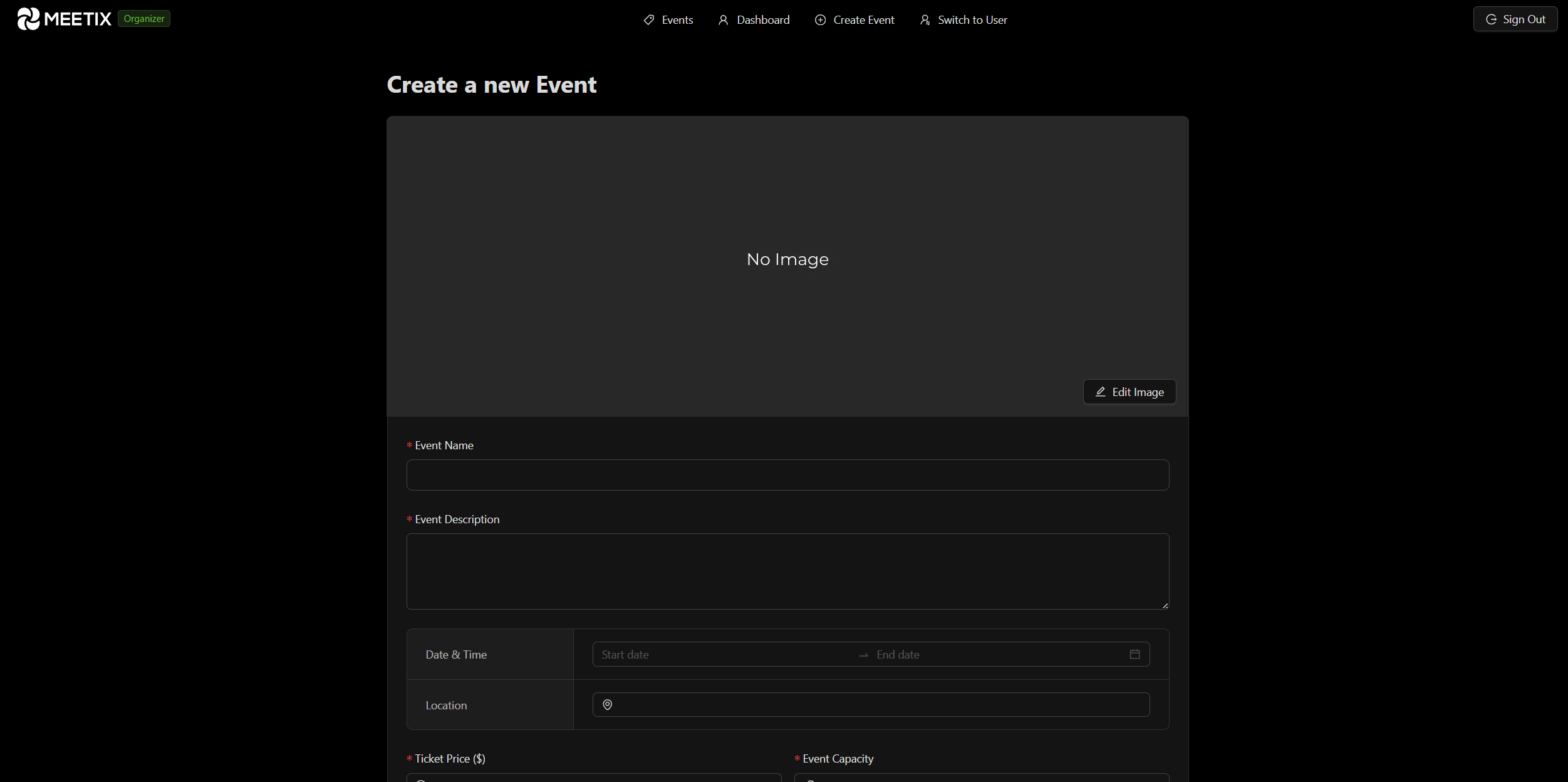Click the Location text input
The width and height of the screenshot is (1568, 782).
coord(877,705)
